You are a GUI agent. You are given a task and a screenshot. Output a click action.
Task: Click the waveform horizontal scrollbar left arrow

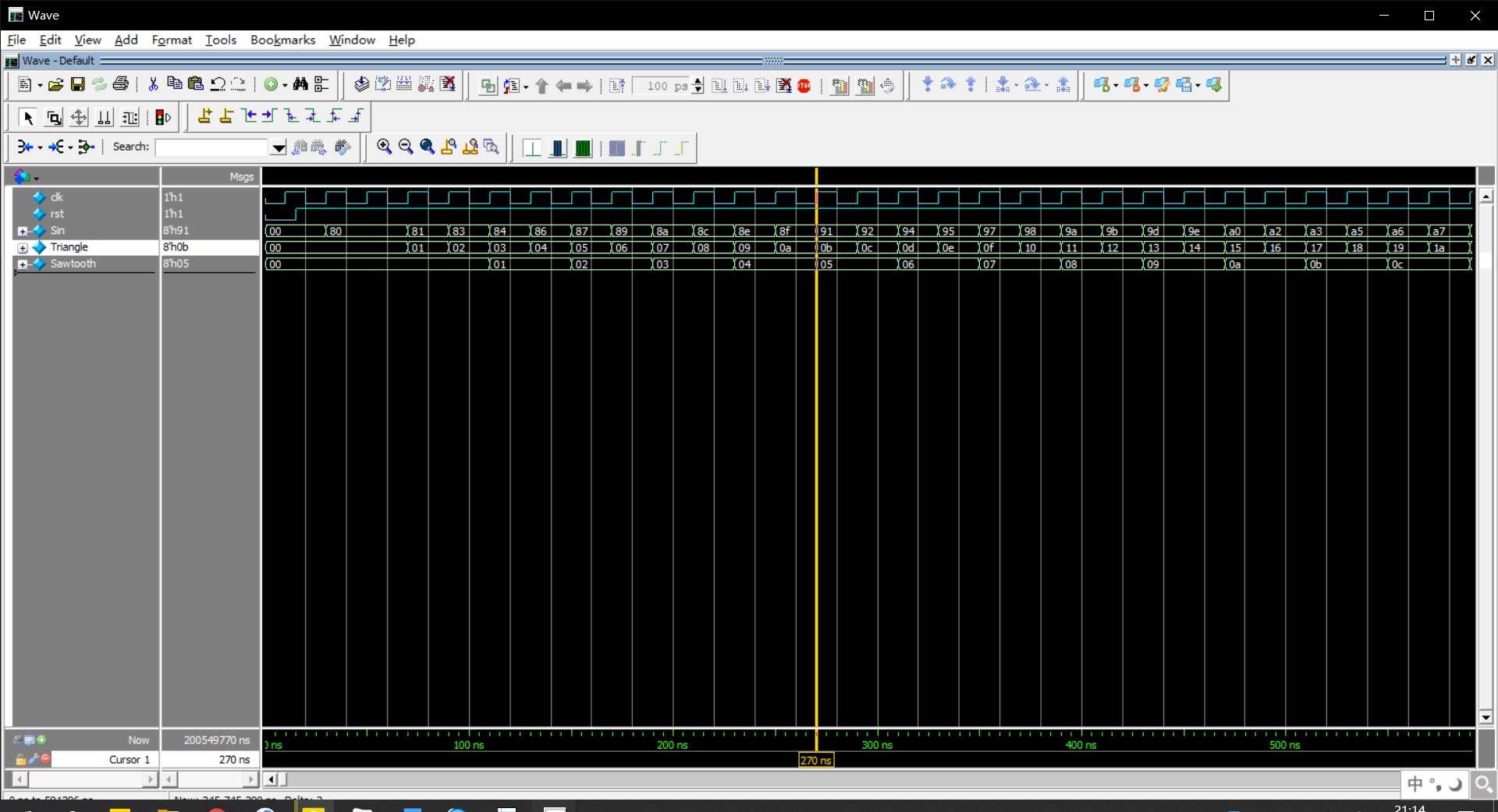click(271, 778)
